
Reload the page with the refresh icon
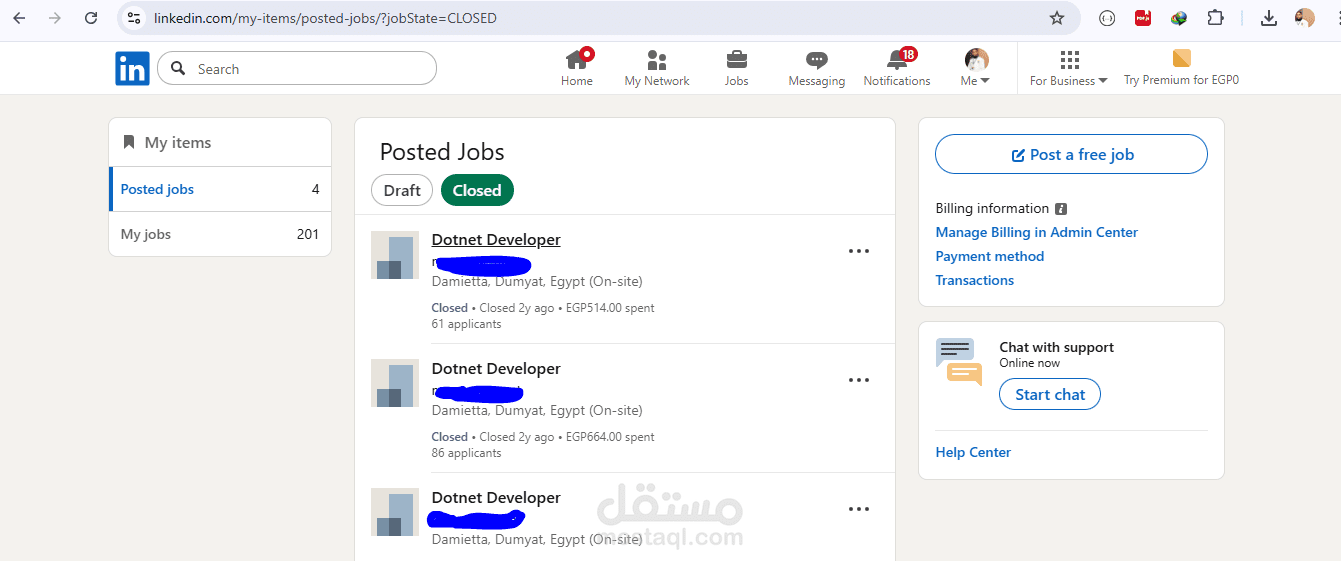pos(91,18)
